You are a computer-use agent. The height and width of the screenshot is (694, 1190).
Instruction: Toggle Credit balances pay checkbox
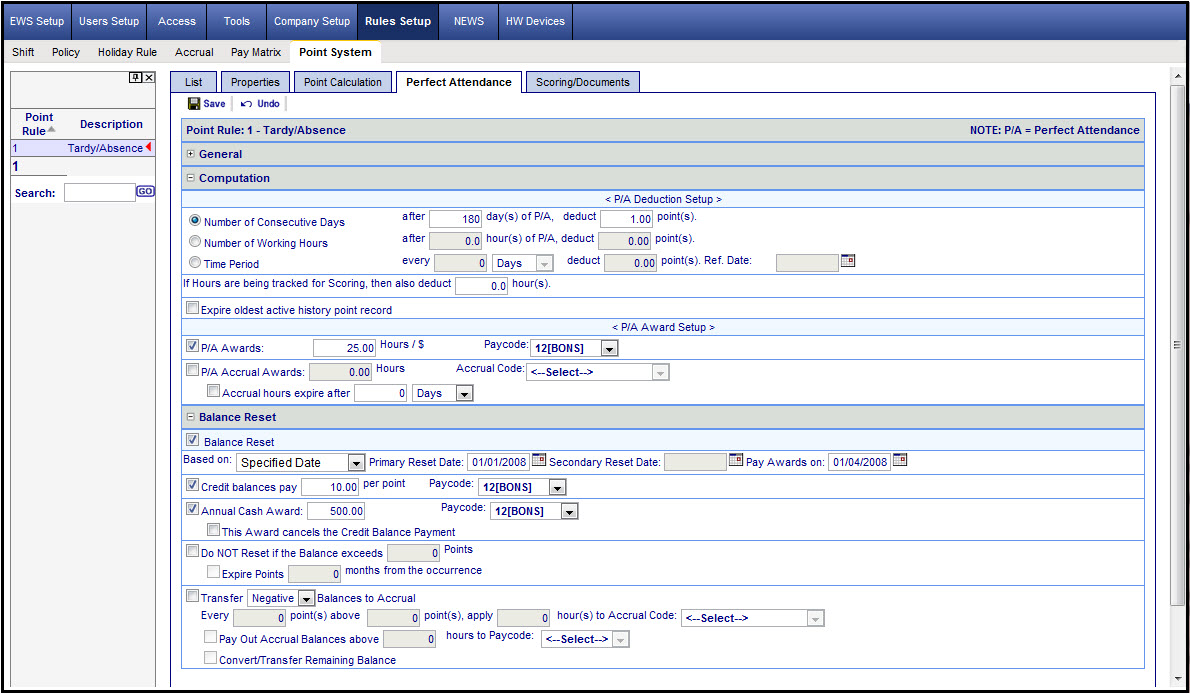point(193,485)
